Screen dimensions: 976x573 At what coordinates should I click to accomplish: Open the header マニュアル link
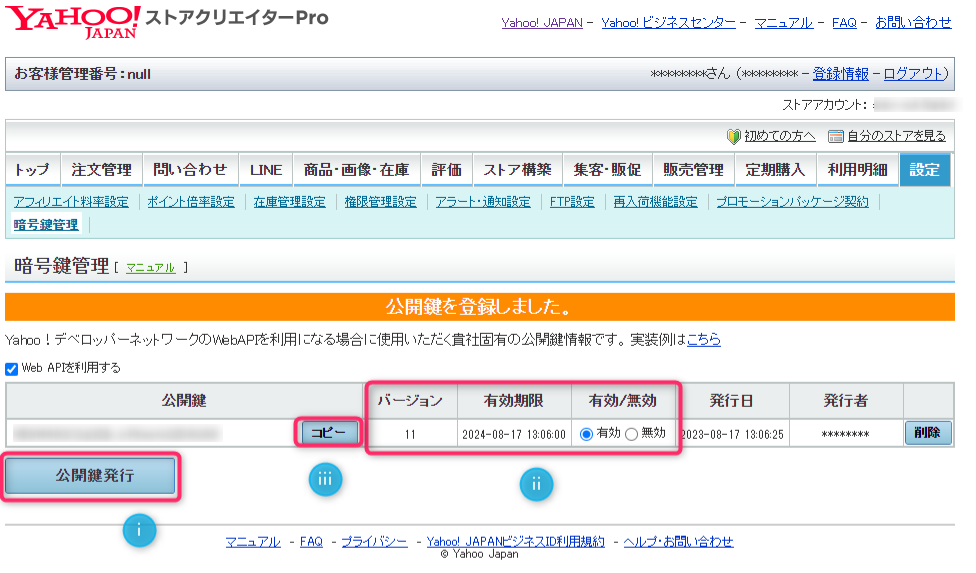coord(783,23)
